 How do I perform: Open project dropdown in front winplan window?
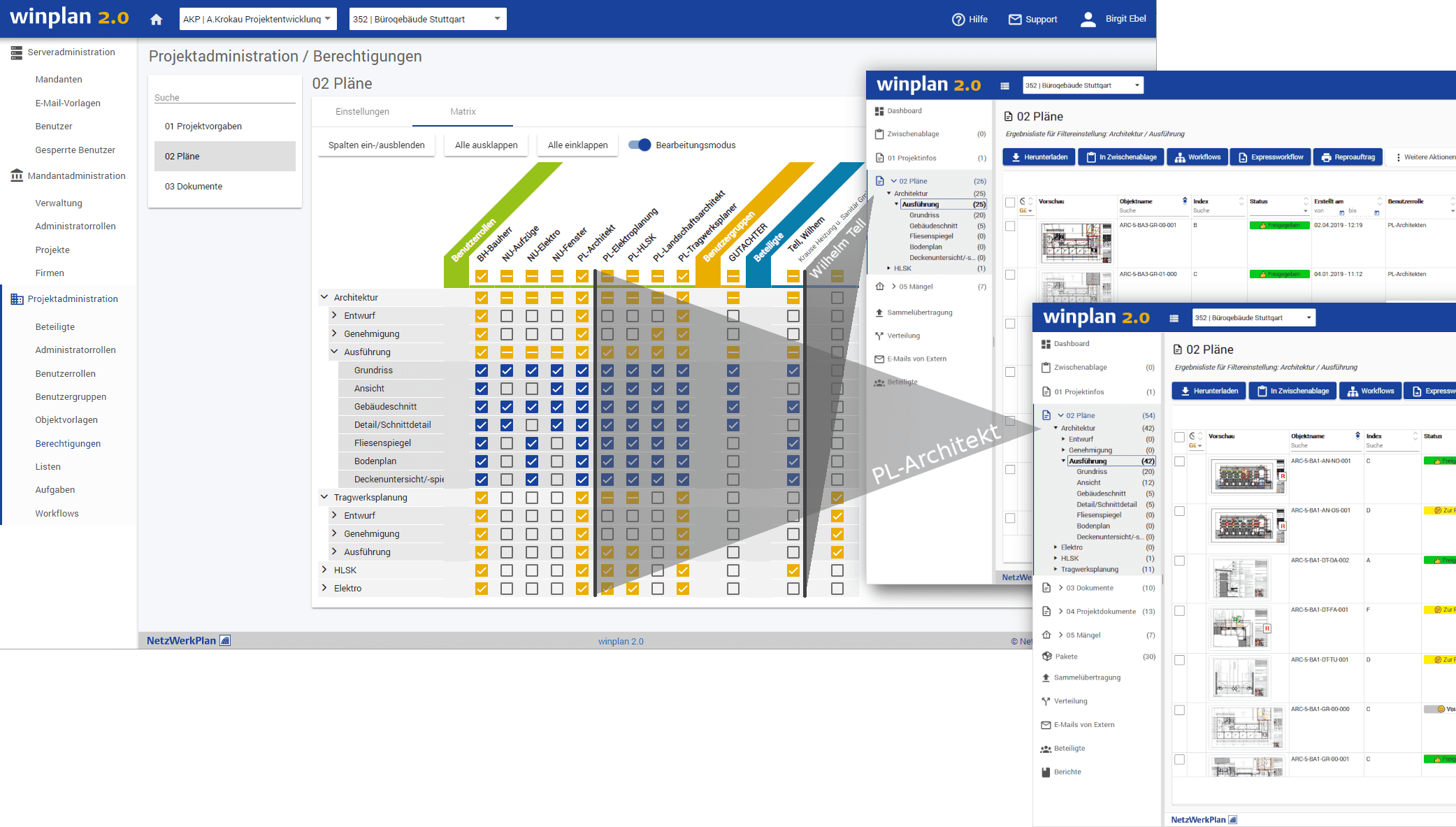point(1254,318)
